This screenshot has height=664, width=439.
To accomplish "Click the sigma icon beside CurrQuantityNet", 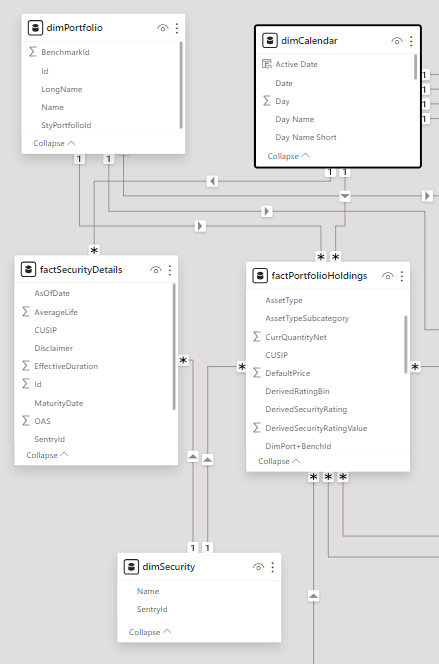I will (x=257, y=337).
